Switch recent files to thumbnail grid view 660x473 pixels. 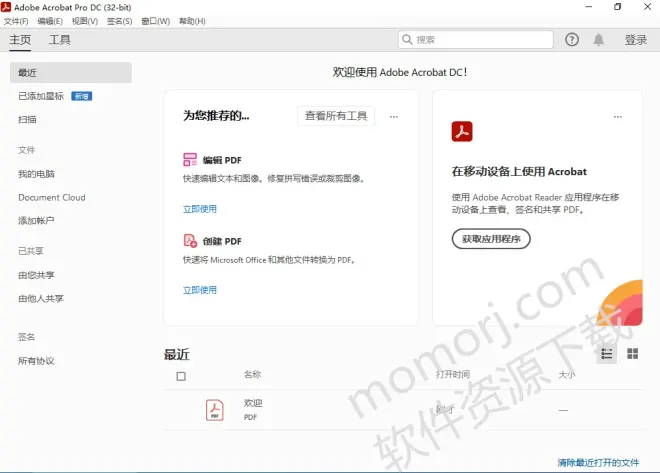point(632,354)
